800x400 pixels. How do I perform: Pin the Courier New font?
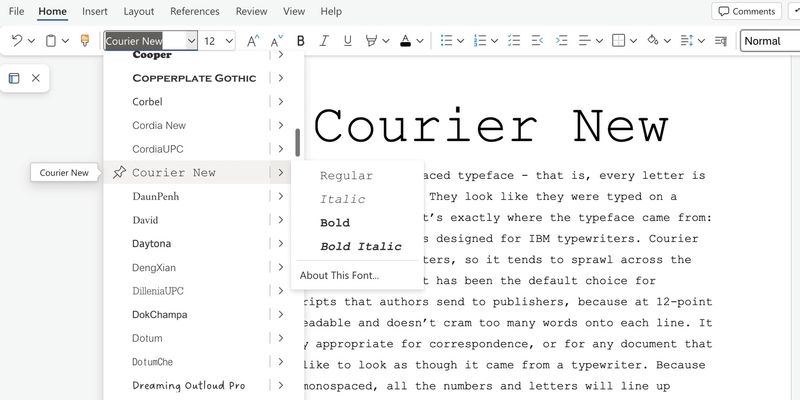point(119,173)
